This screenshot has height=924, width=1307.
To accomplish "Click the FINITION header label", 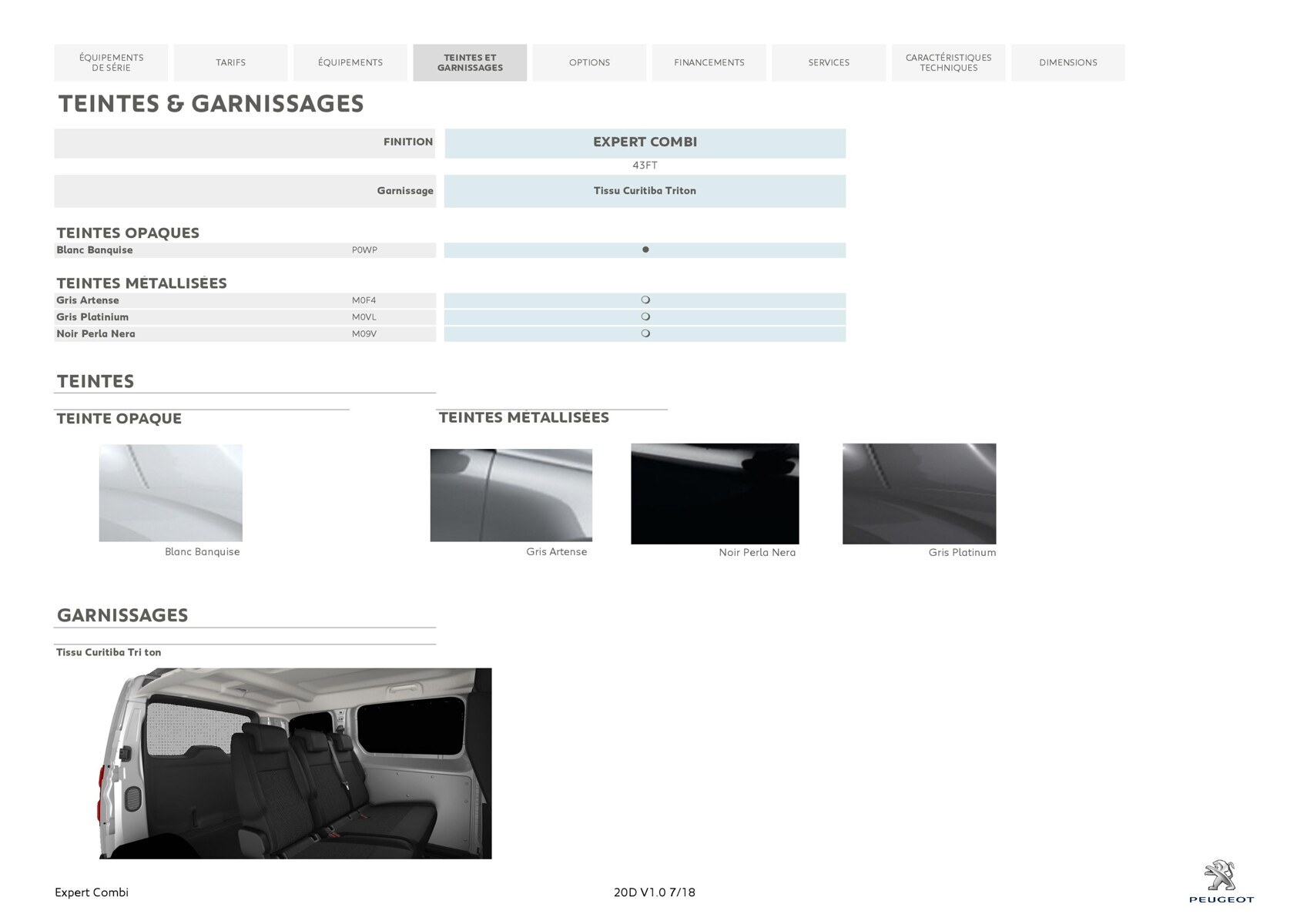I will click(x=408, y=142).
